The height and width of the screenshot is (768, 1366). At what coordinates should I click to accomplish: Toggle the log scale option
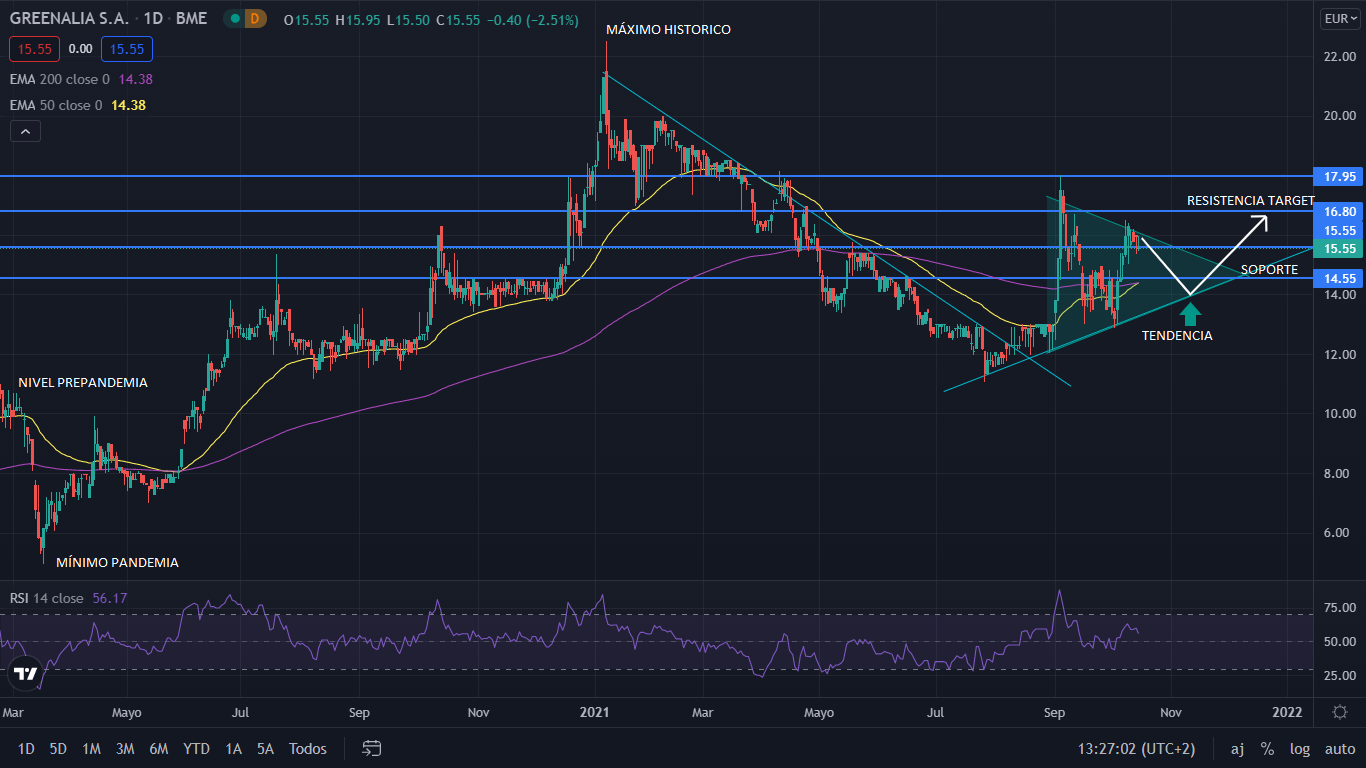pos(1299,748)
